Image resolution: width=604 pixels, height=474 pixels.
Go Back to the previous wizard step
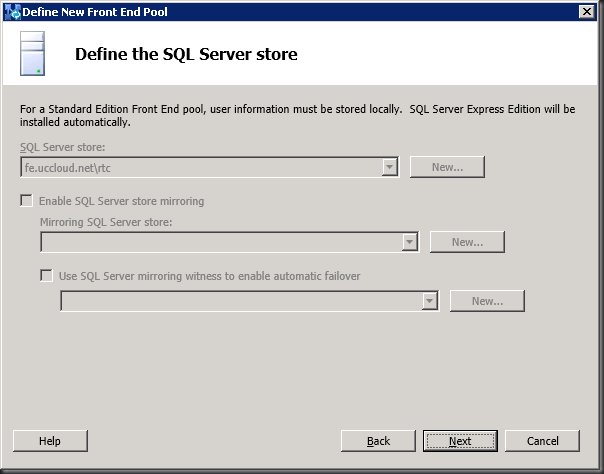[378, 441]
